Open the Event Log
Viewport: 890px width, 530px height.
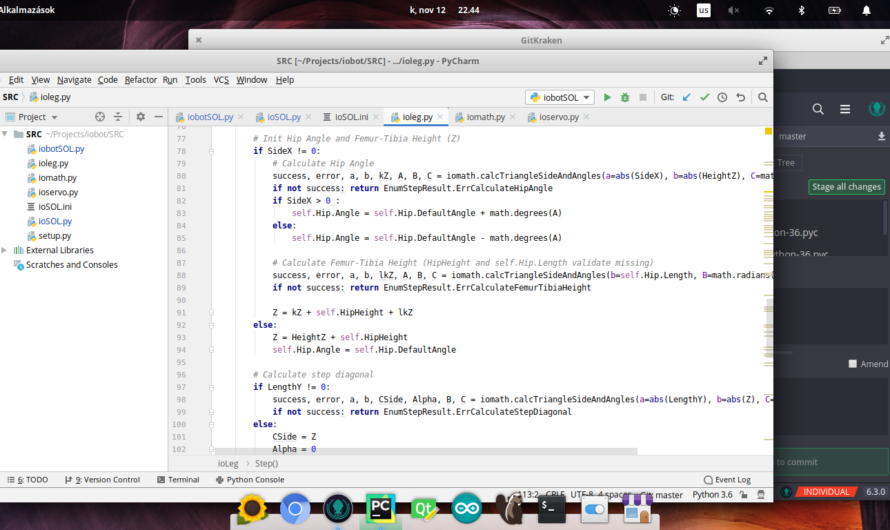pyautogui.click(x=727, y=480)
